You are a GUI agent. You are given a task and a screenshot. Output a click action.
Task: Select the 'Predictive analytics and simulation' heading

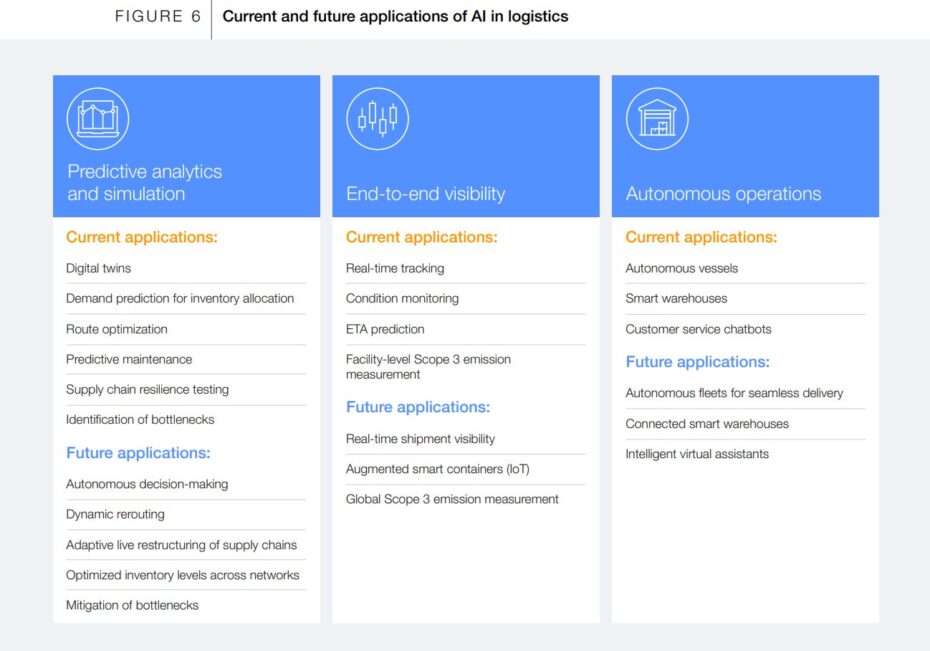pos(144,182)
